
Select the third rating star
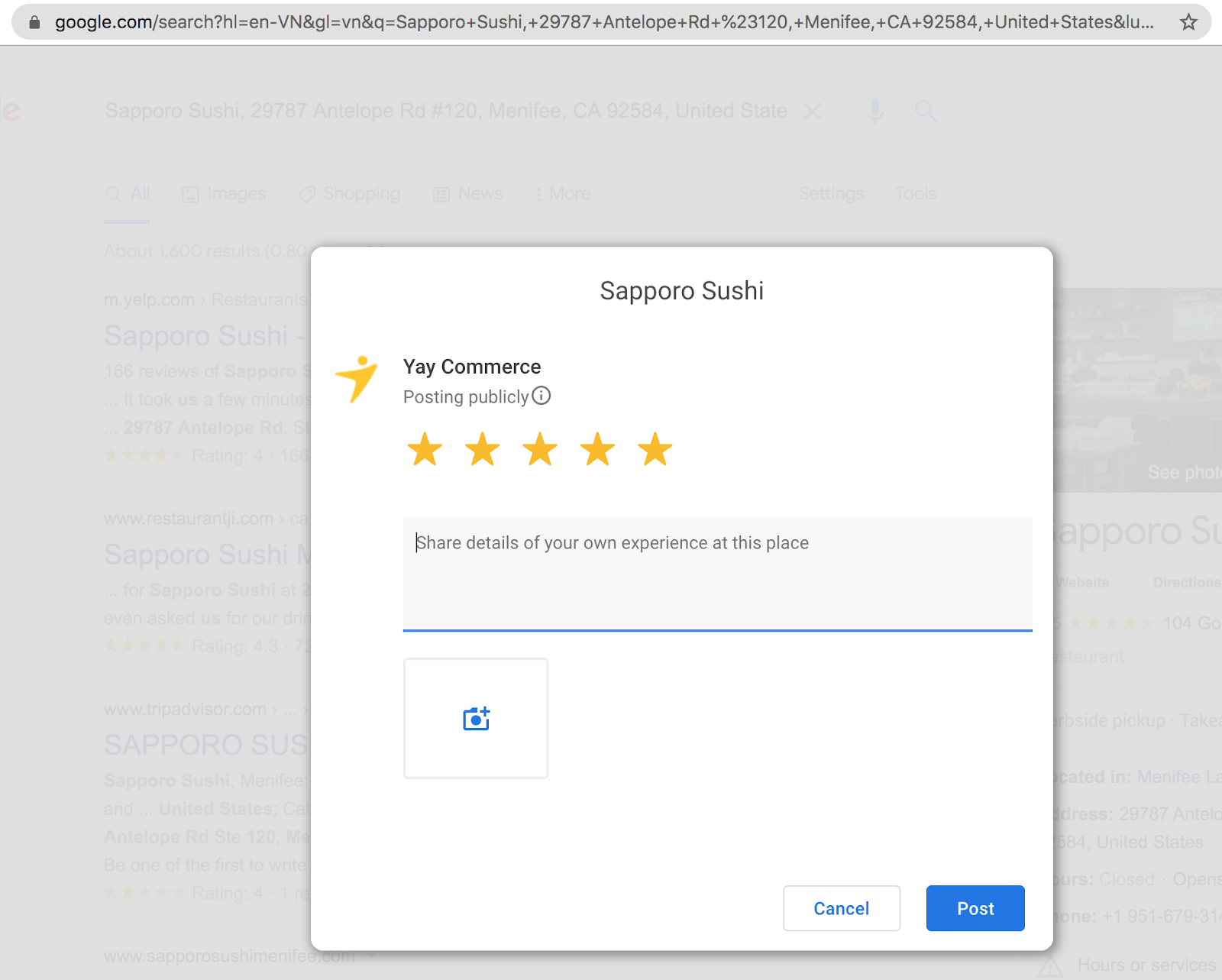(x=540, y=449)
